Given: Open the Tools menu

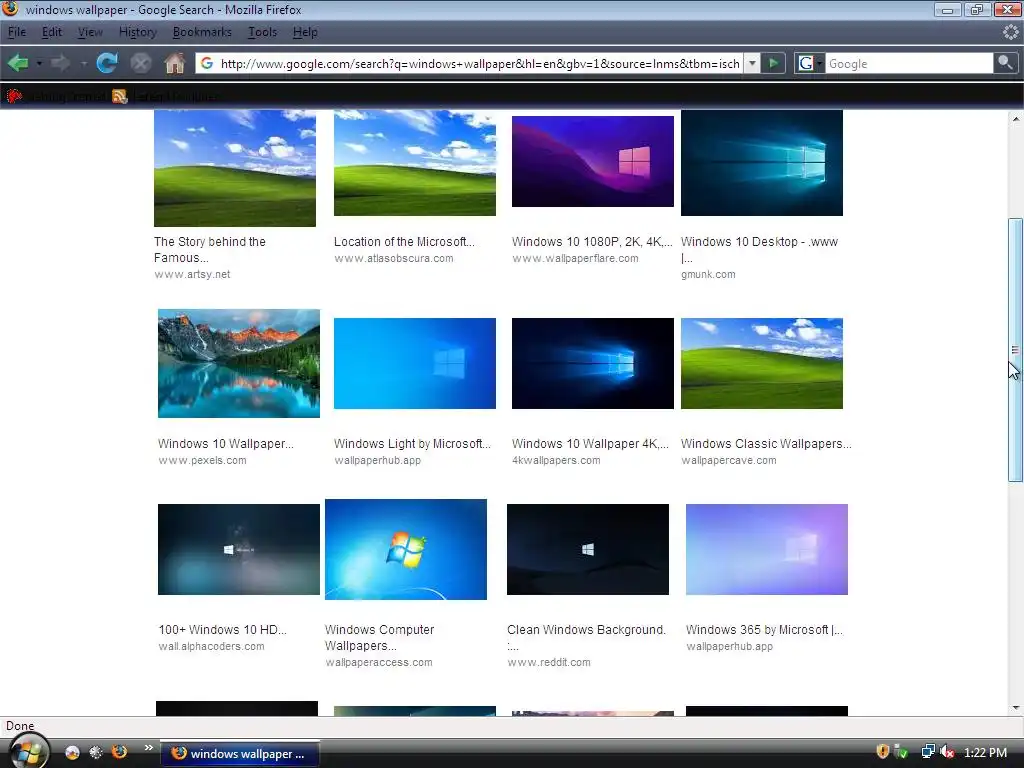Looking at the screenshot, I should coord(263,32).
